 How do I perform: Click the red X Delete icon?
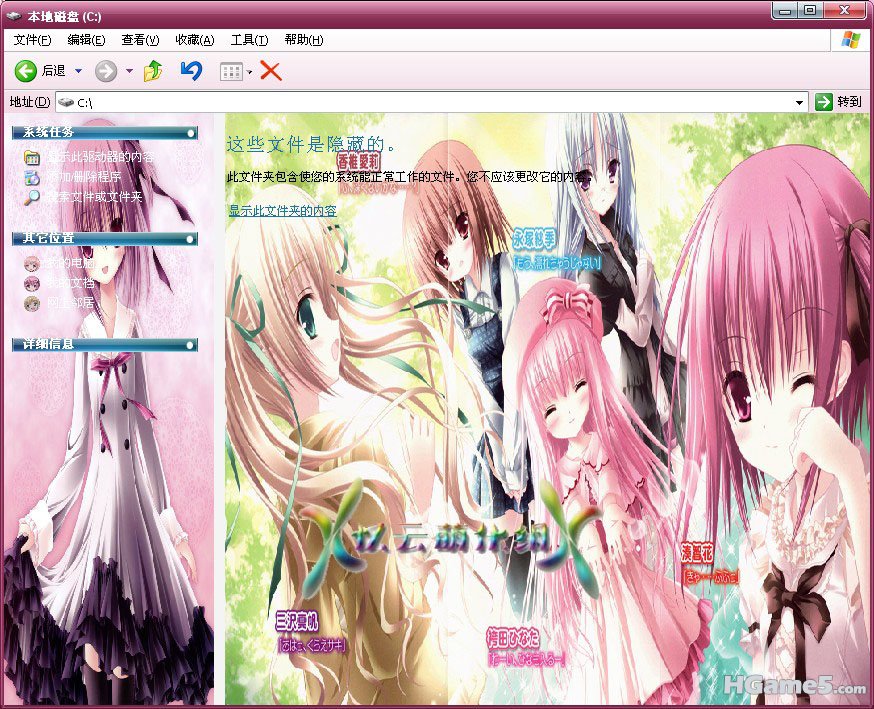point(270,71)
